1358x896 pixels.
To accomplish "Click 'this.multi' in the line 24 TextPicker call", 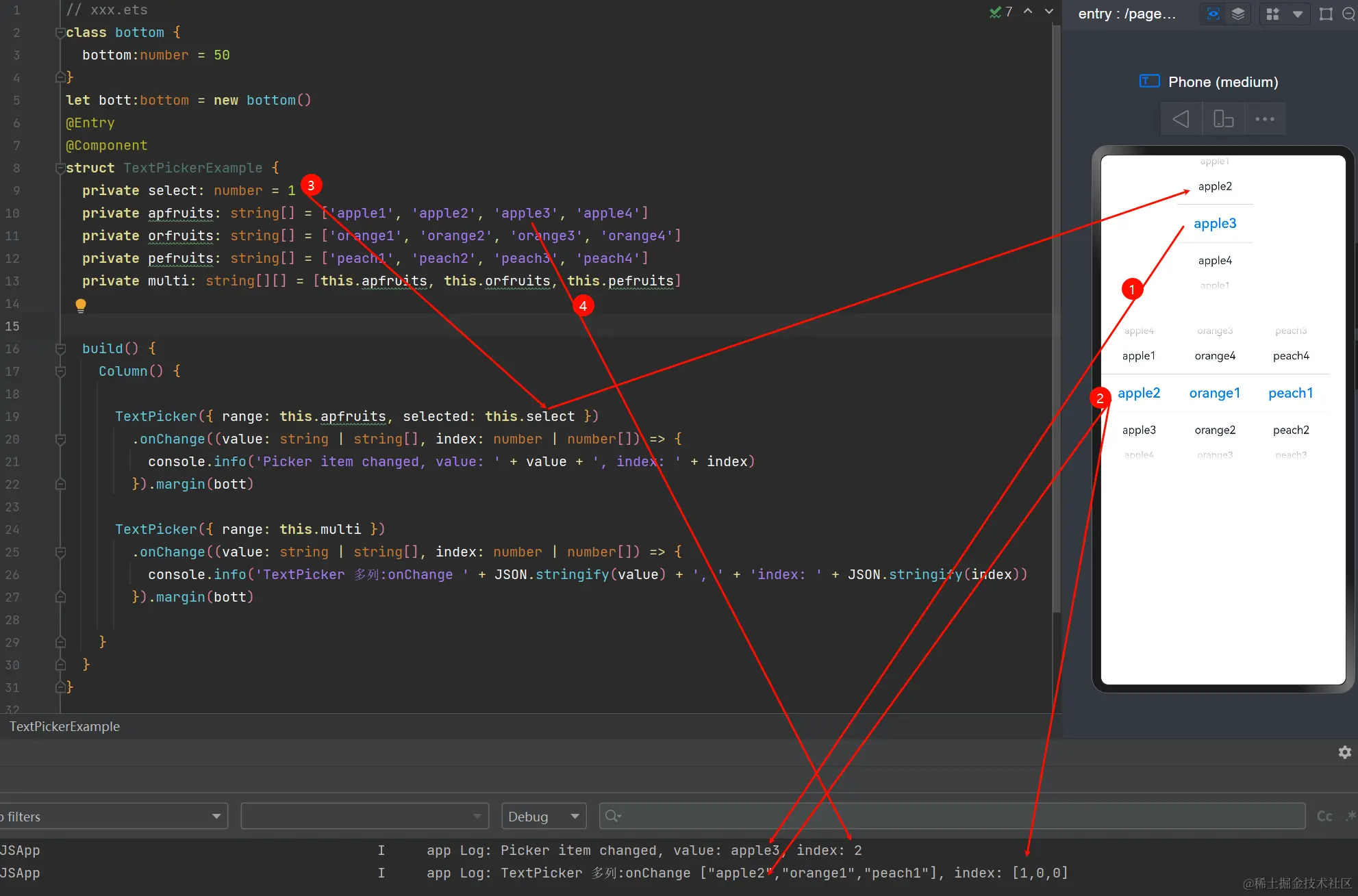I will [x=320, y=530].
